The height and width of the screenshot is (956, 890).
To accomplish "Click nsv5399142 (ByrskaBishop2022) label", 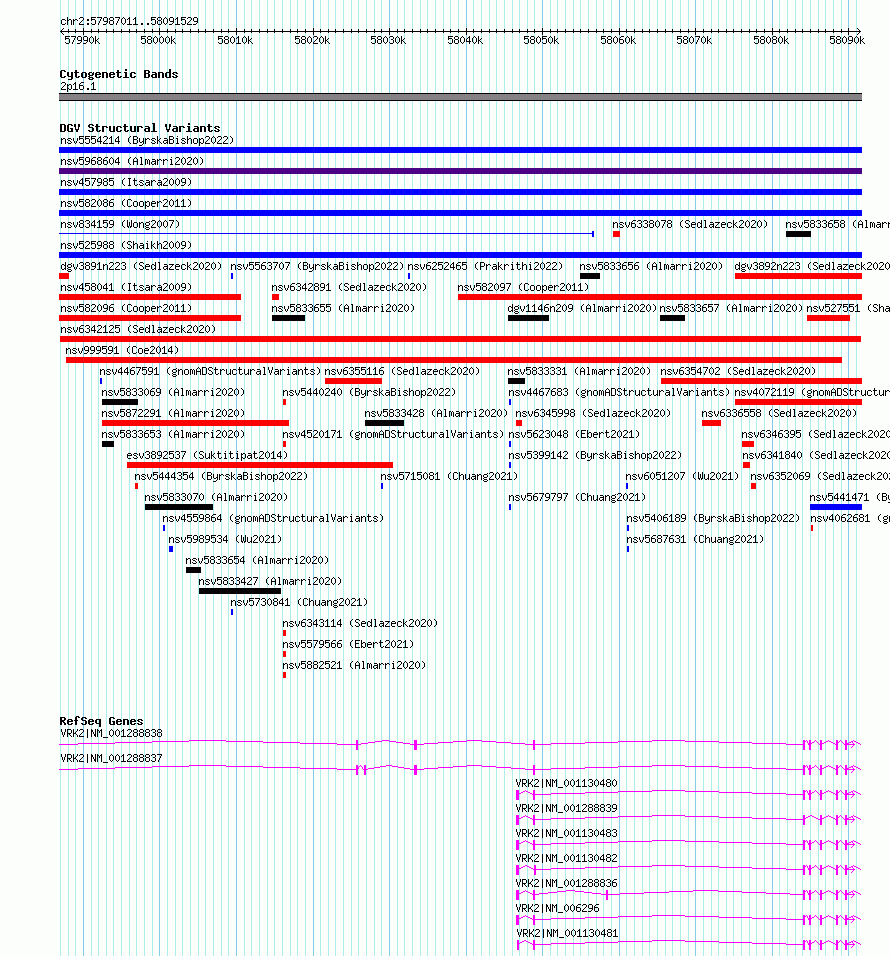I will pyautogui.click(x=596, y=455).
